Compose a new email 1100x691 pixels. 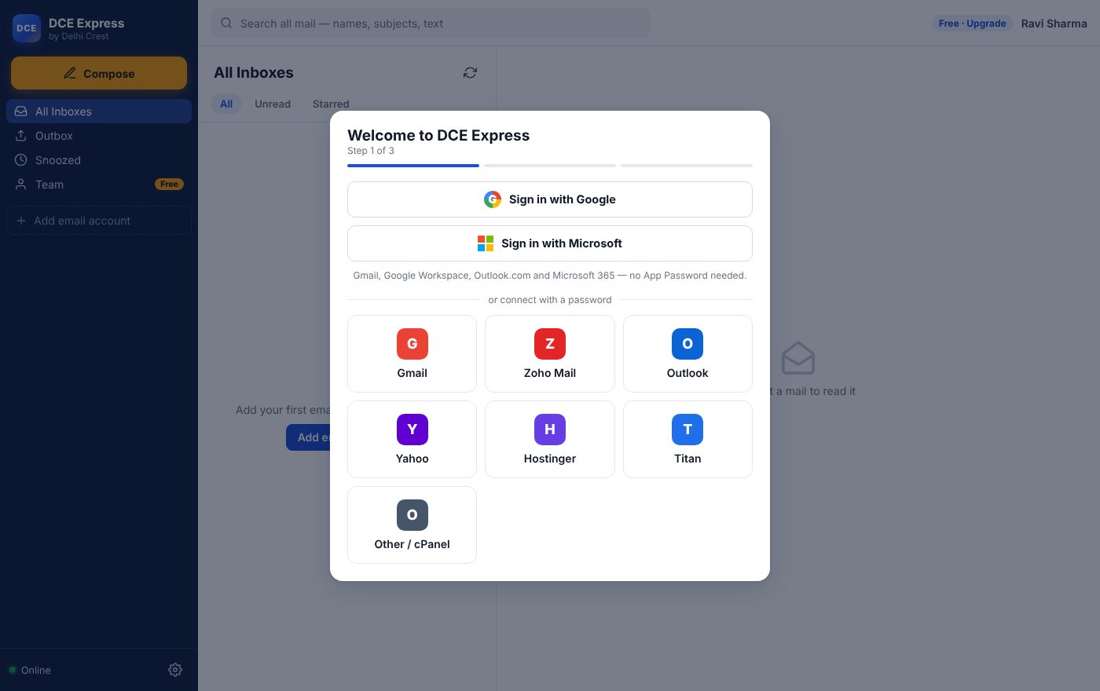coord(99,73)
